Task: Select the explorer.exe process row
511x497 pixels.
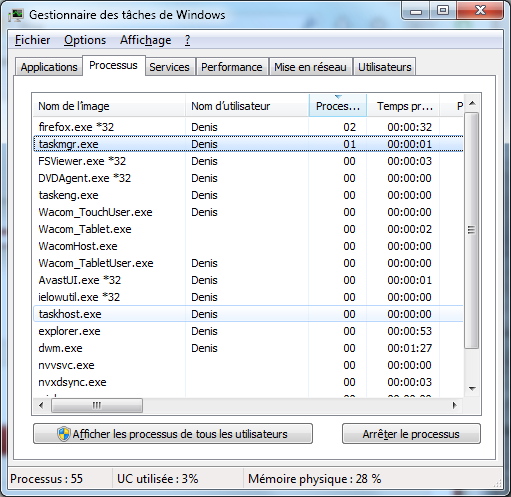Action: pos(248,331)
